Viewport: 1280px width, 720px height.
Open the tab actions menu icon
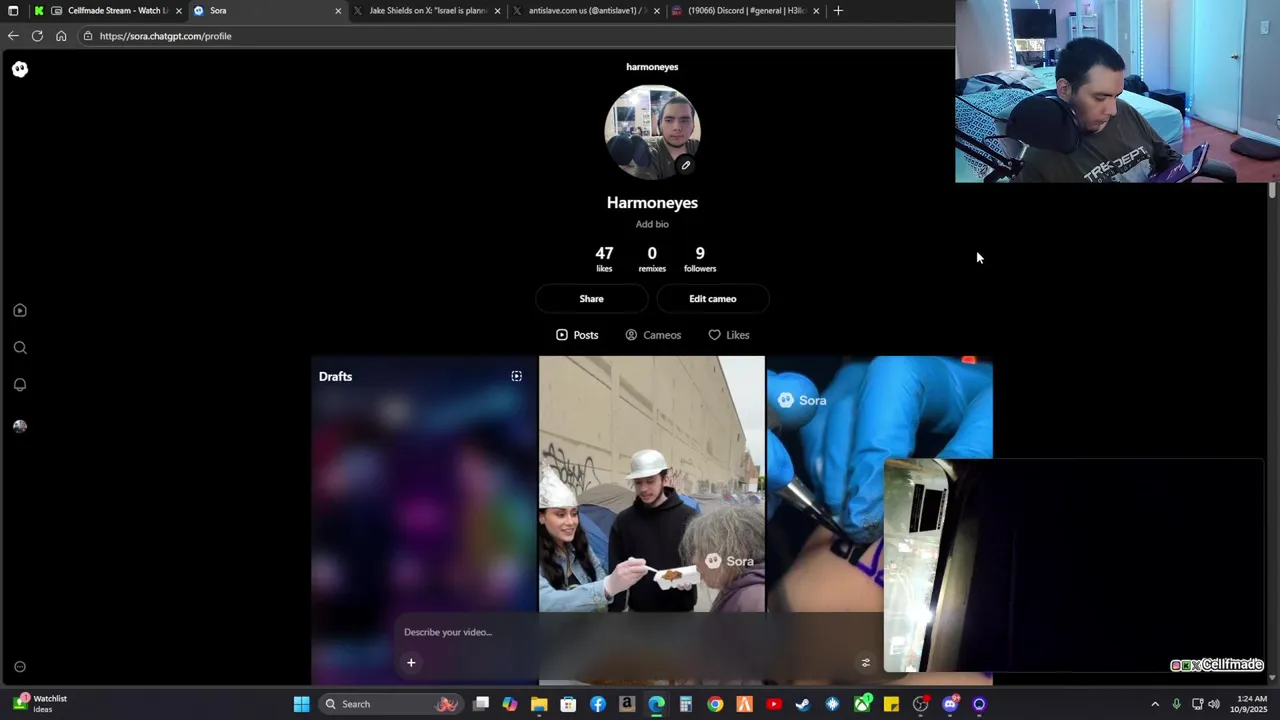(13, 11)
